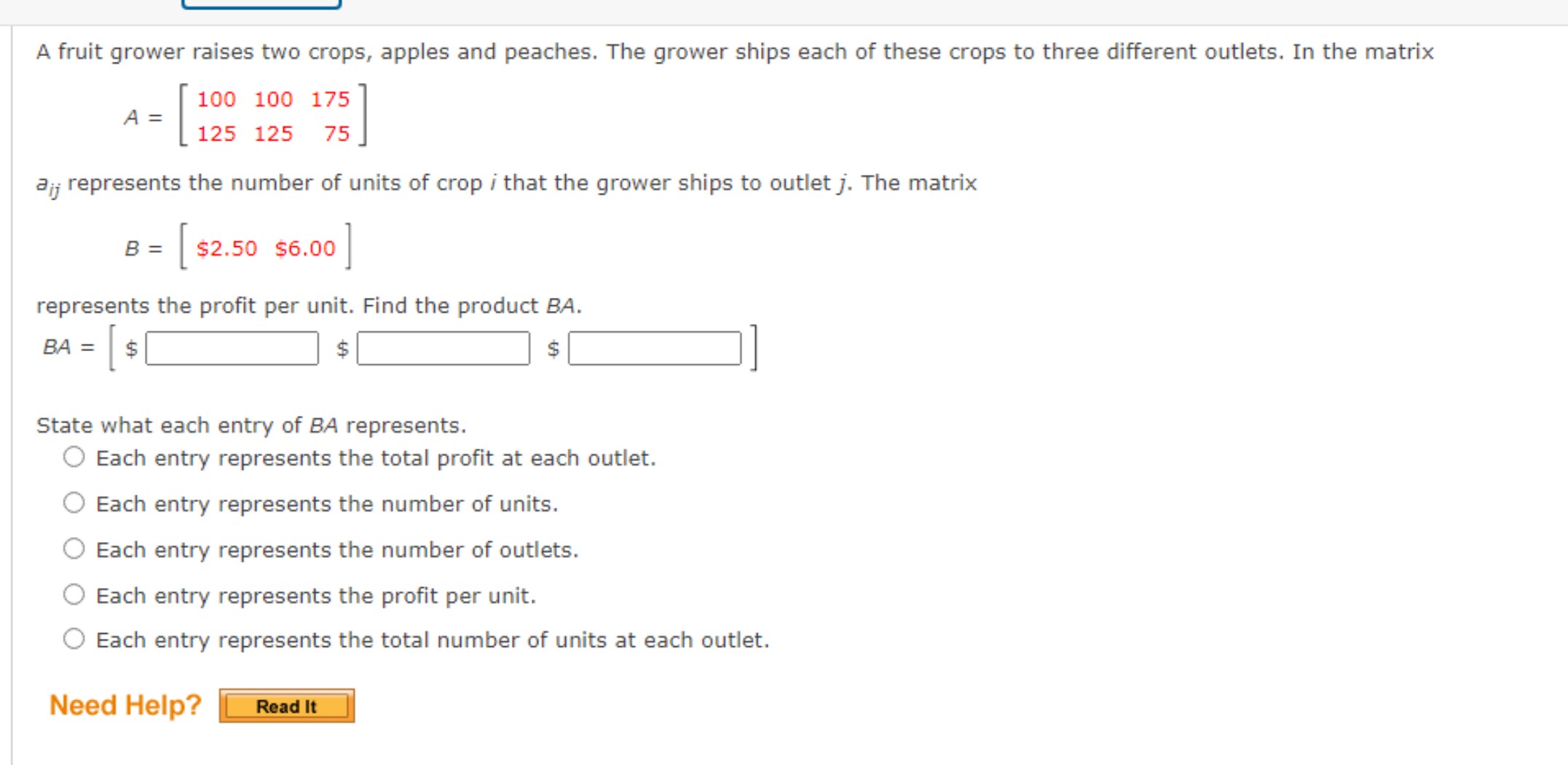Click the second BA answer input box
The height and width of the screenshot is (765, 1568).
coord(442,348)
